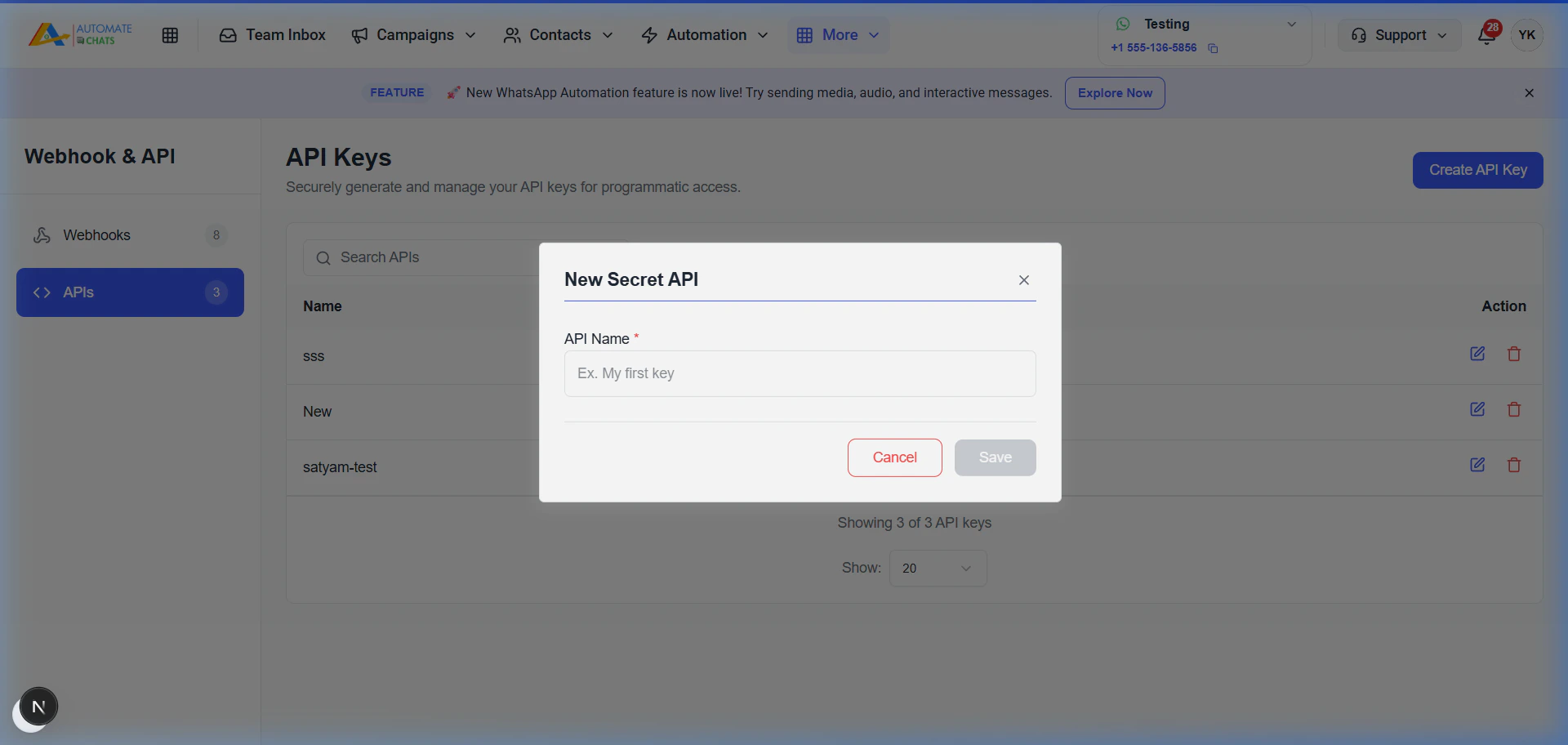Screen dimensions: 1568x745
Task: Expand the Testing account dropdown
Action: (x=1292, y=25)
